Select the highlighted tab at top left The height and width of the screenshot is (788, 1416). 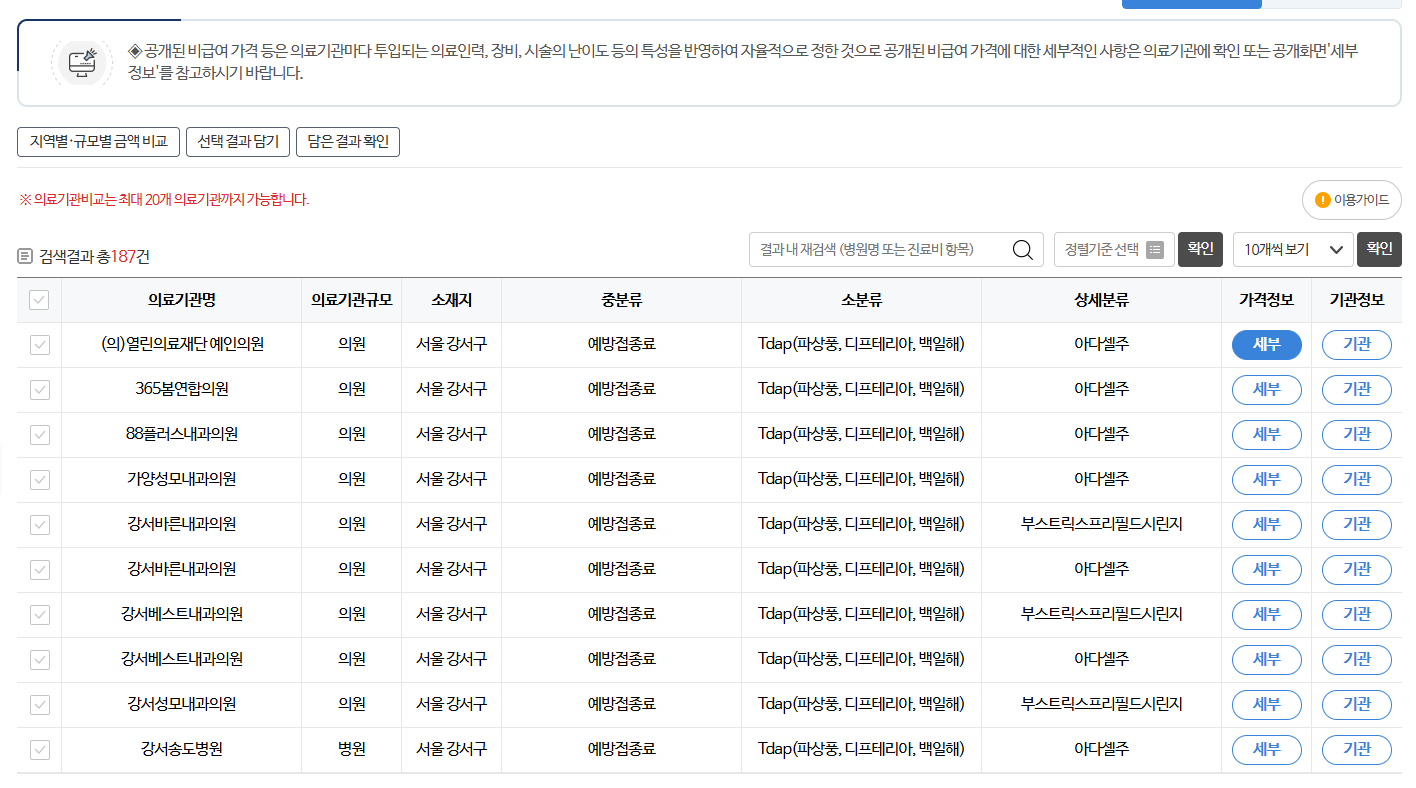[x=98, y=8]
